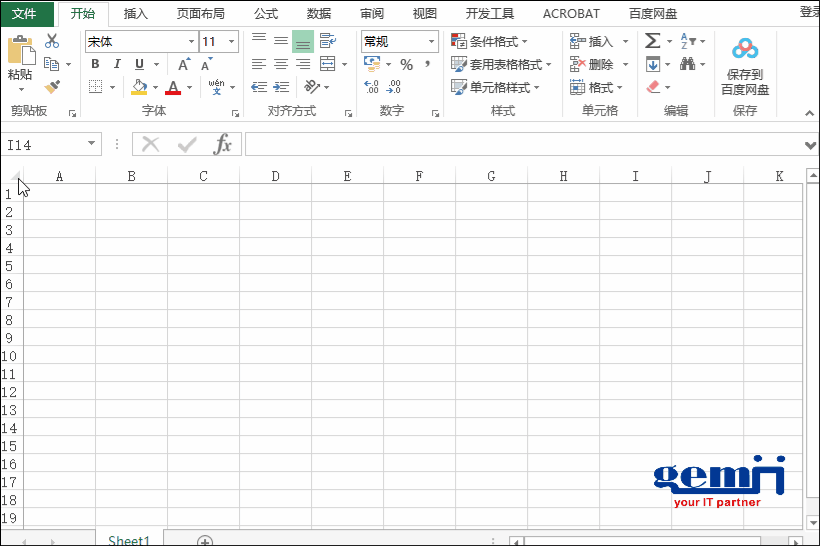The image size is (820, 546).
Task: Increase font size with larger A
Action: click(184, 64)
